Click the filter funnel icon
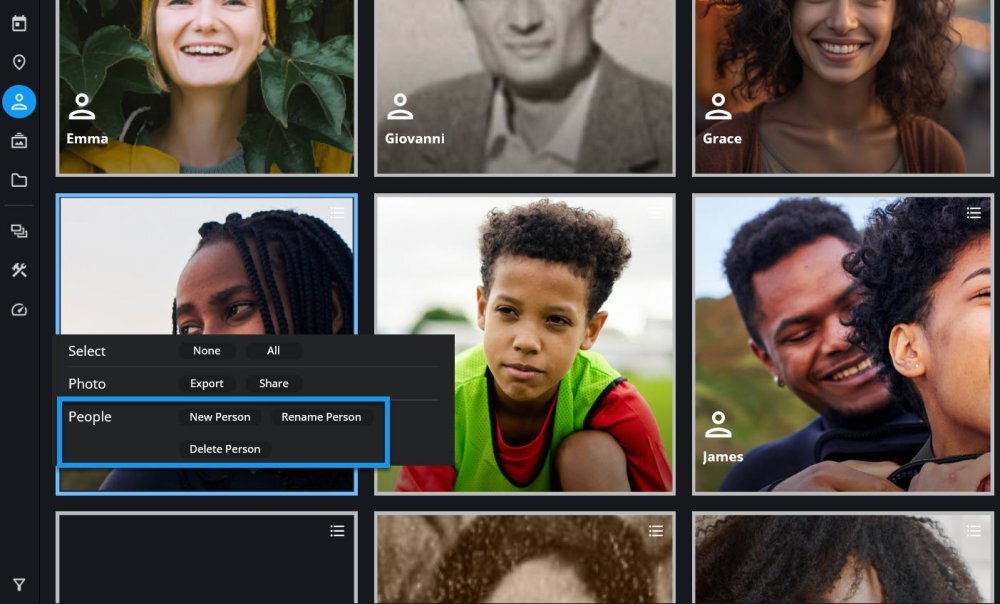The image size is (1000, 604). point(19,585)
